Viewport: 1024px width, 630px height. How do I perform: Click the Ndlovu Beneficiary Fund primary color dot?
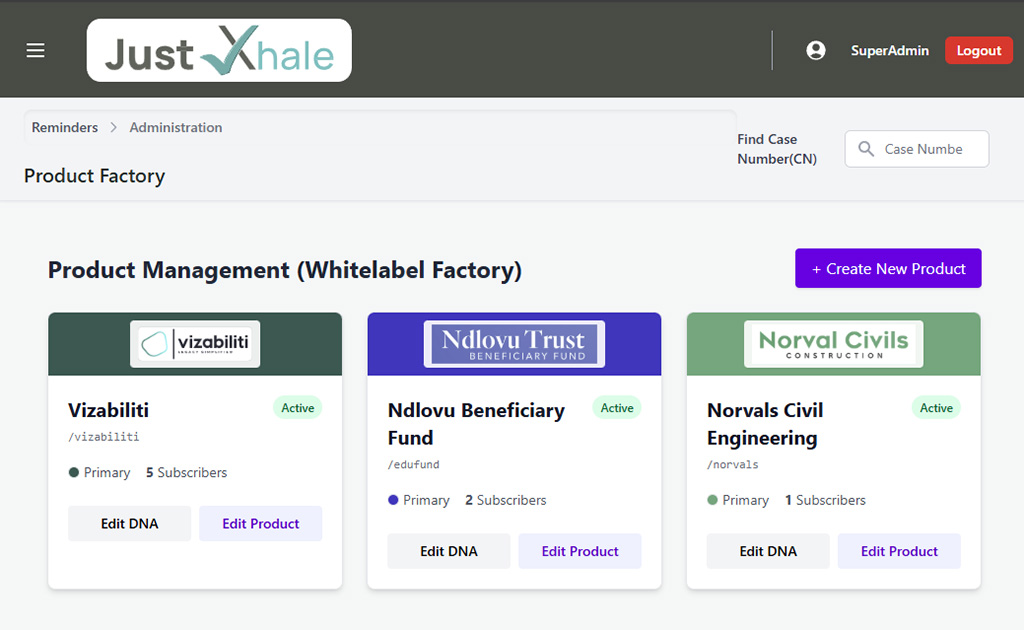tap(393, 500)
